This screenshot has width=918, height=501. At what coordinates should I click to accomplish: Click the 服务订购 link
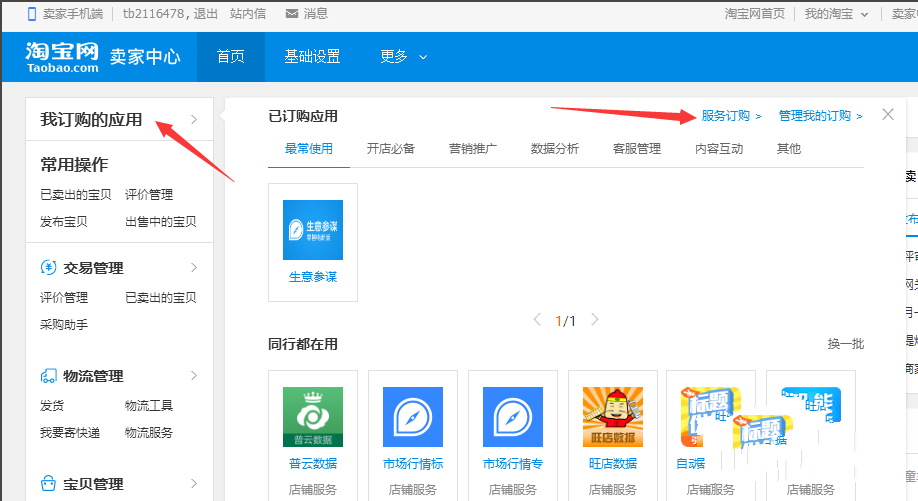tap(731, 116)
